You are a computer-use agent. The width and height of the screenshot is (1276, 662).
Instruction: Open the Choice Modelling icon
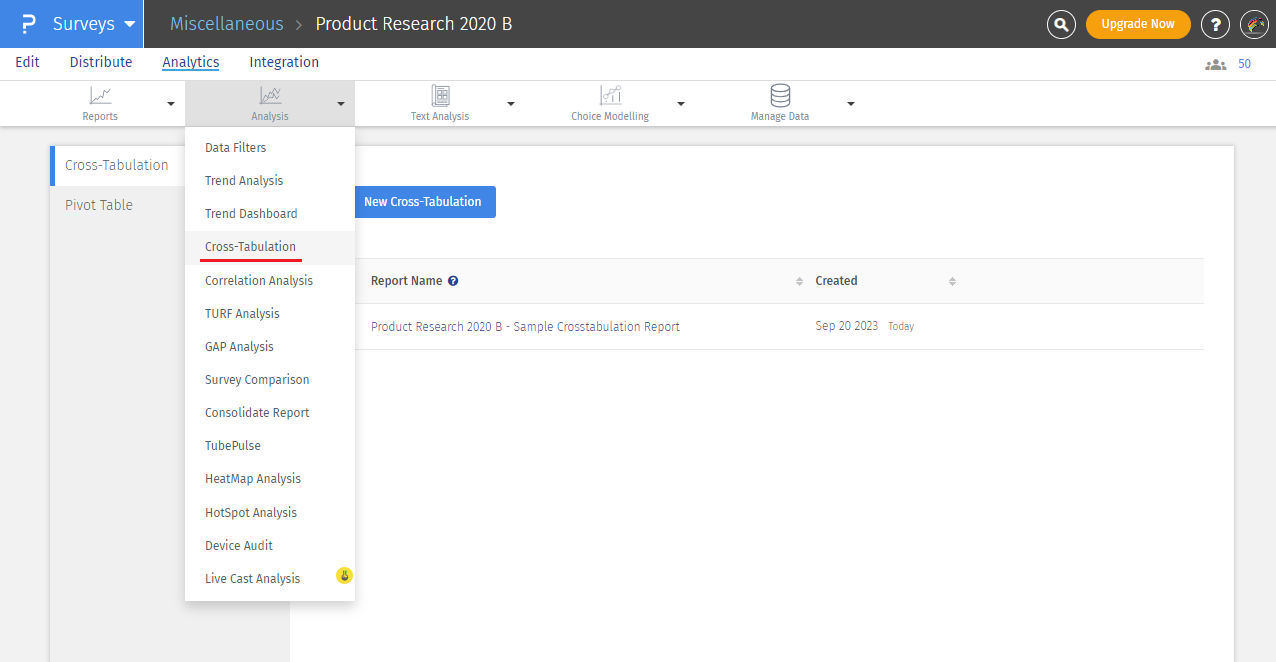pyautogui.click(x=610, y=96)
